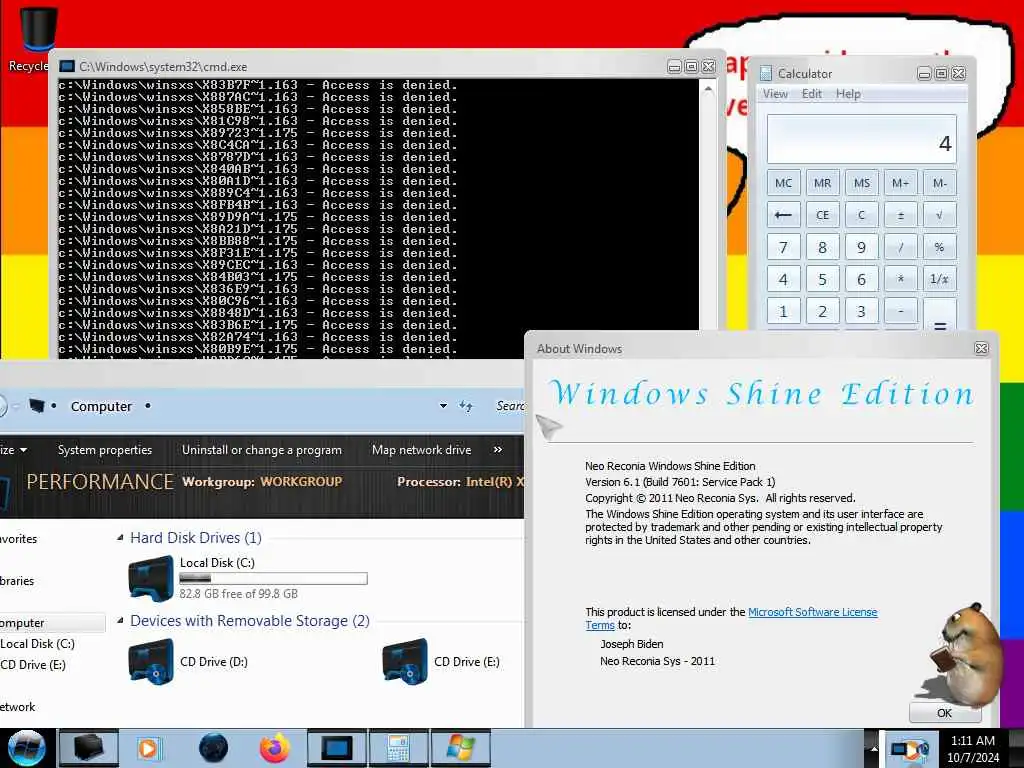Click the calculator digit 7 button

(783, 248)
